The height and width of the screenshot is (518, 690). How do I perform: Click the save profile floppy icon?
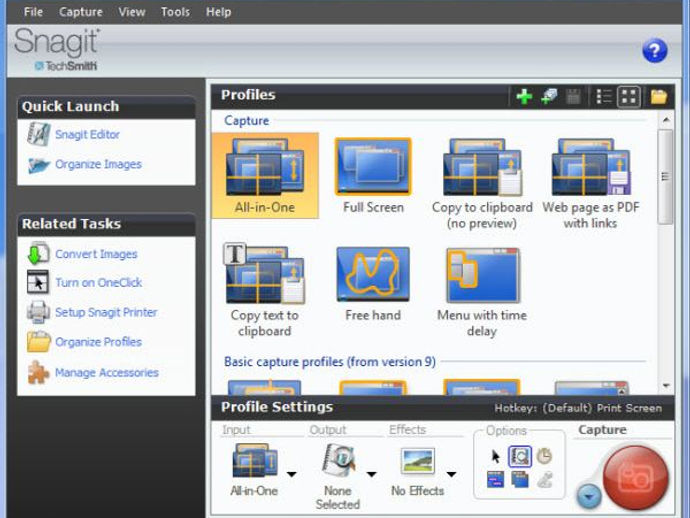pos(573,96)
